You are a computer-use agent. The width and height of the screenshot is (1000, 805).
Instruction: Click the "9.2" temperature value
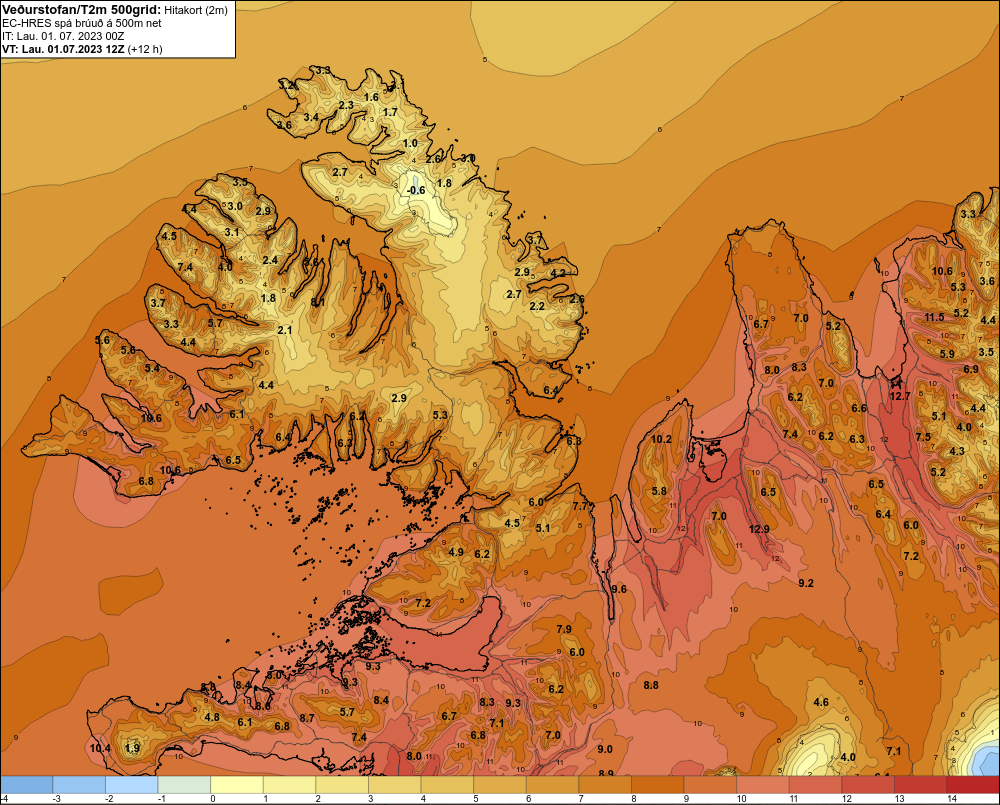[x=806, y=582]
